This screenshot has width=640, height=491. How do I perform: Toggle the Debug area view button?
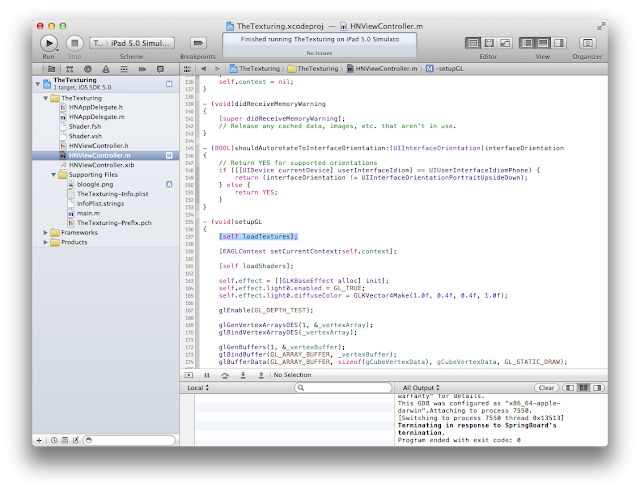click(x=543, y=43)
